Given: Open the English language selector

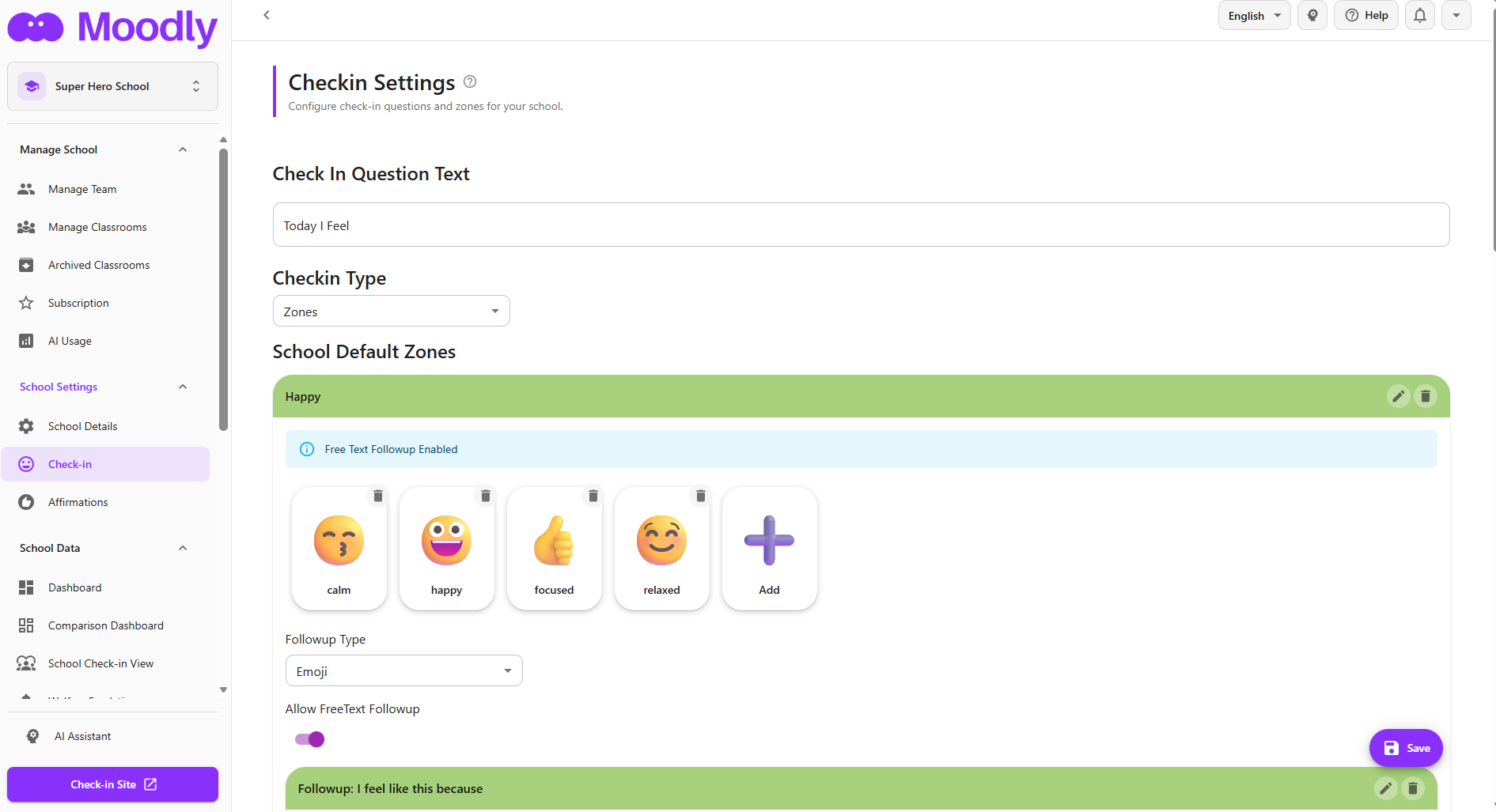Looking at the screenshot, I should click(1254, 16).
